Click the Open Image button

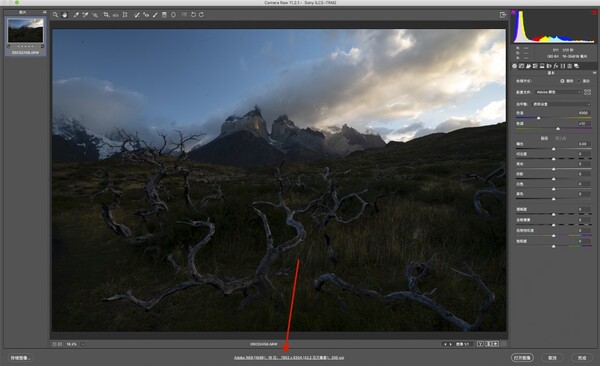pos(522,358)
